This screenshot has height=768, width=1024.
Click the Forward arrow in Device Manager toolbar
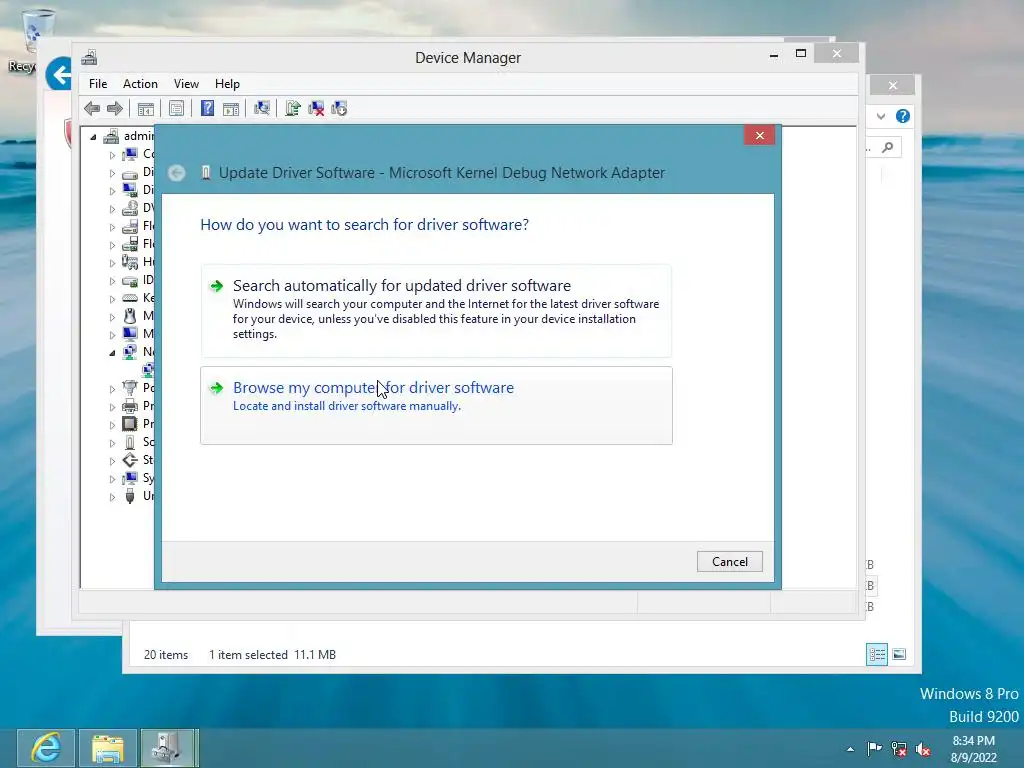coord(115,108)
